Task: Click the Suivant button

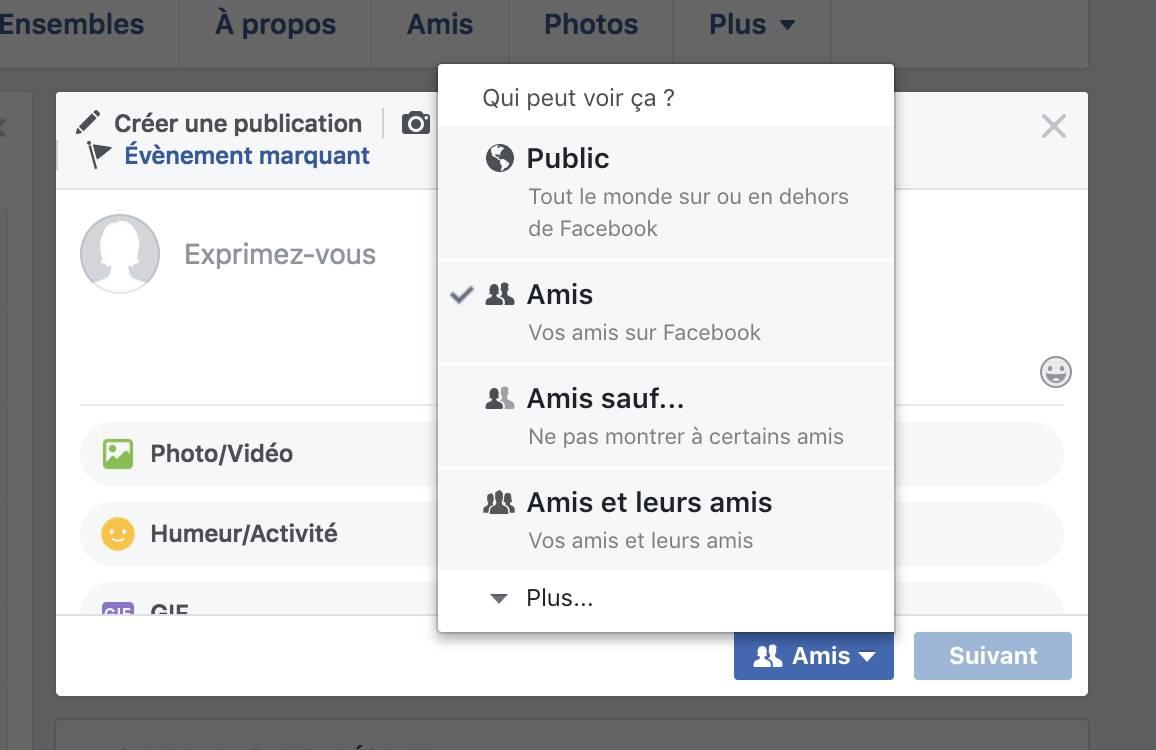Action: pyautogui.click(x=992, y=656)
